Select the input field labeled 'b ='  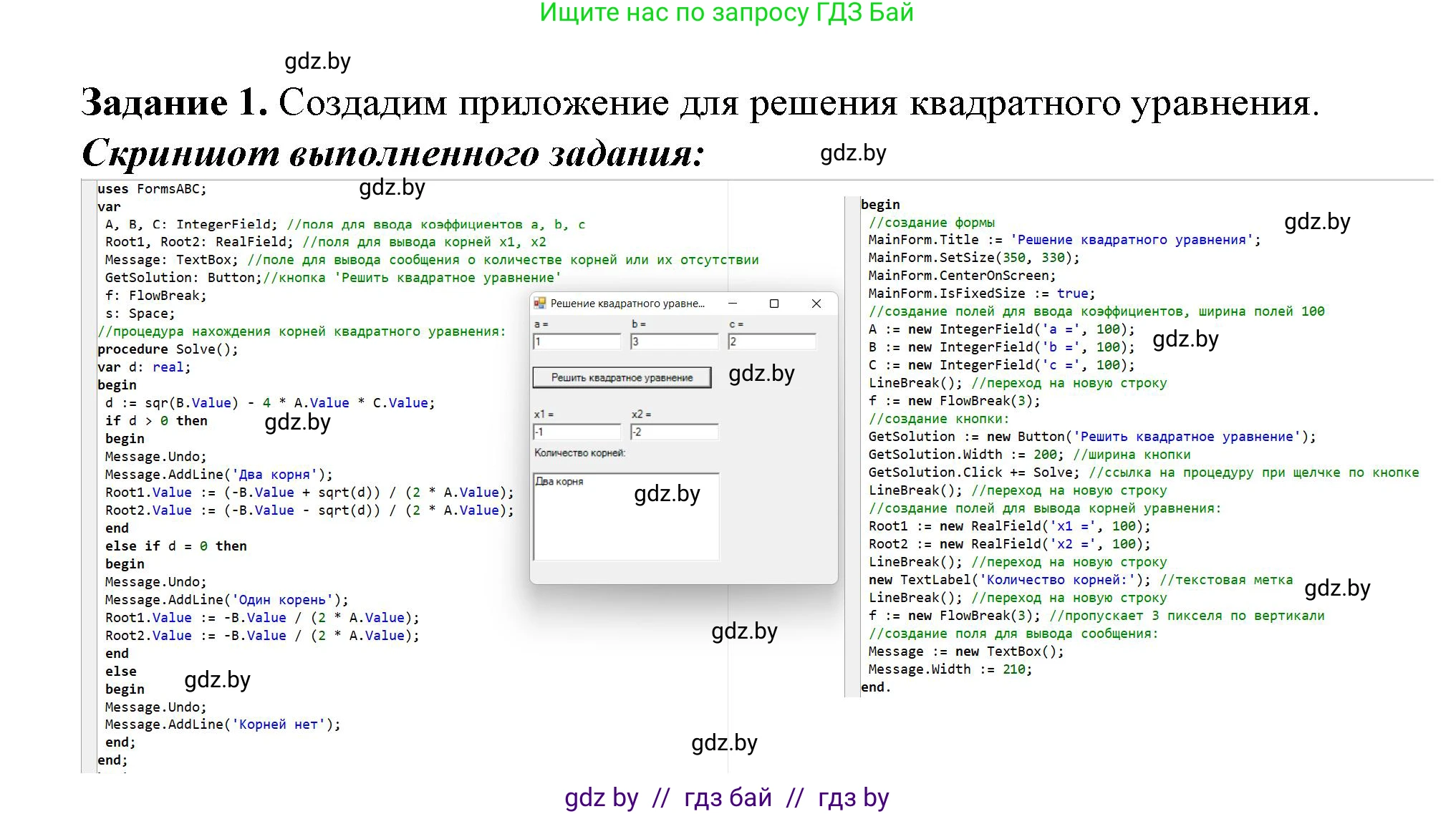tap(673, 341)
